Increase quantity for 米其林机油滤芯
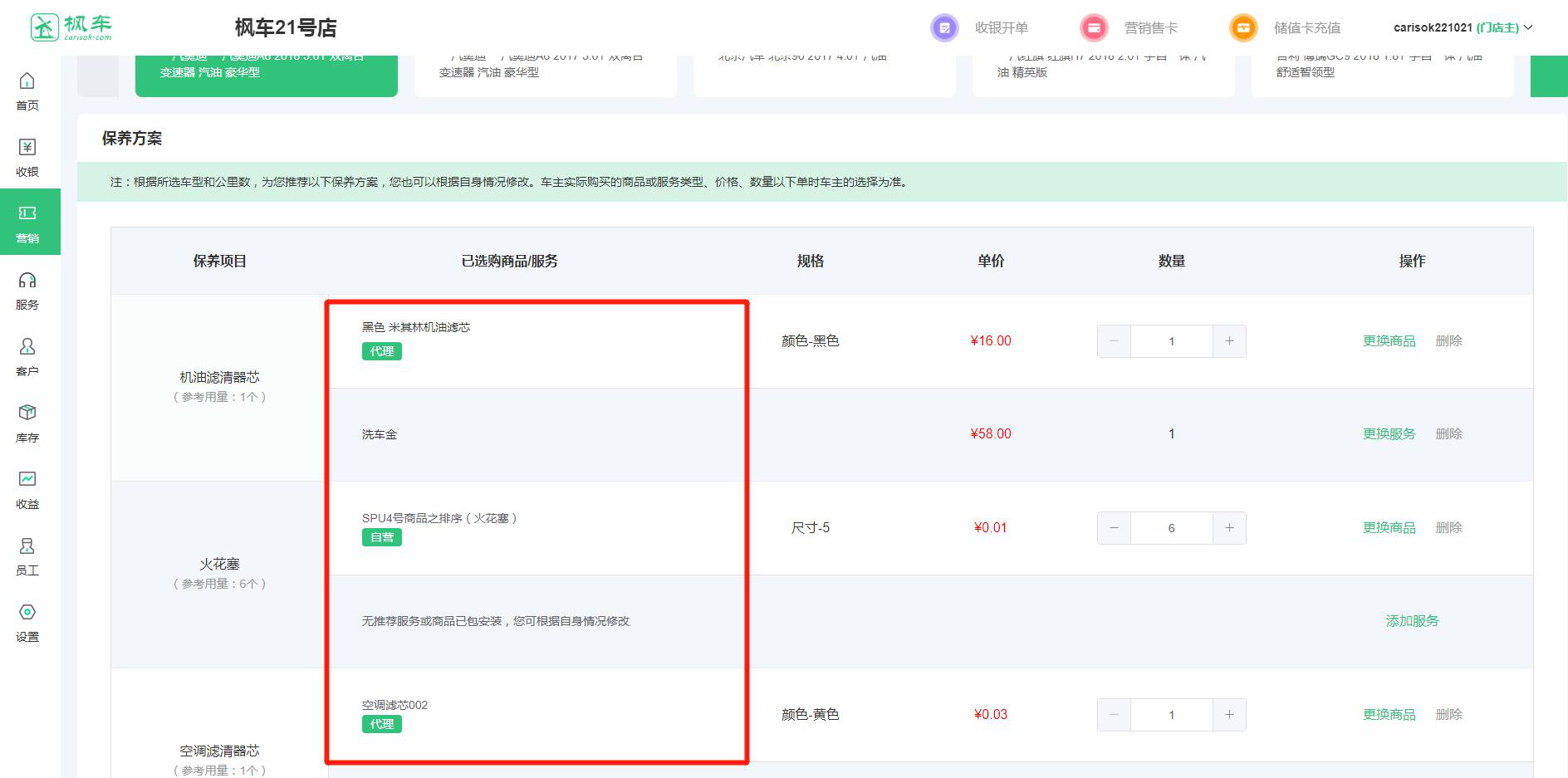This screenshot has width=1568, height=778. tap(1229, 341)
